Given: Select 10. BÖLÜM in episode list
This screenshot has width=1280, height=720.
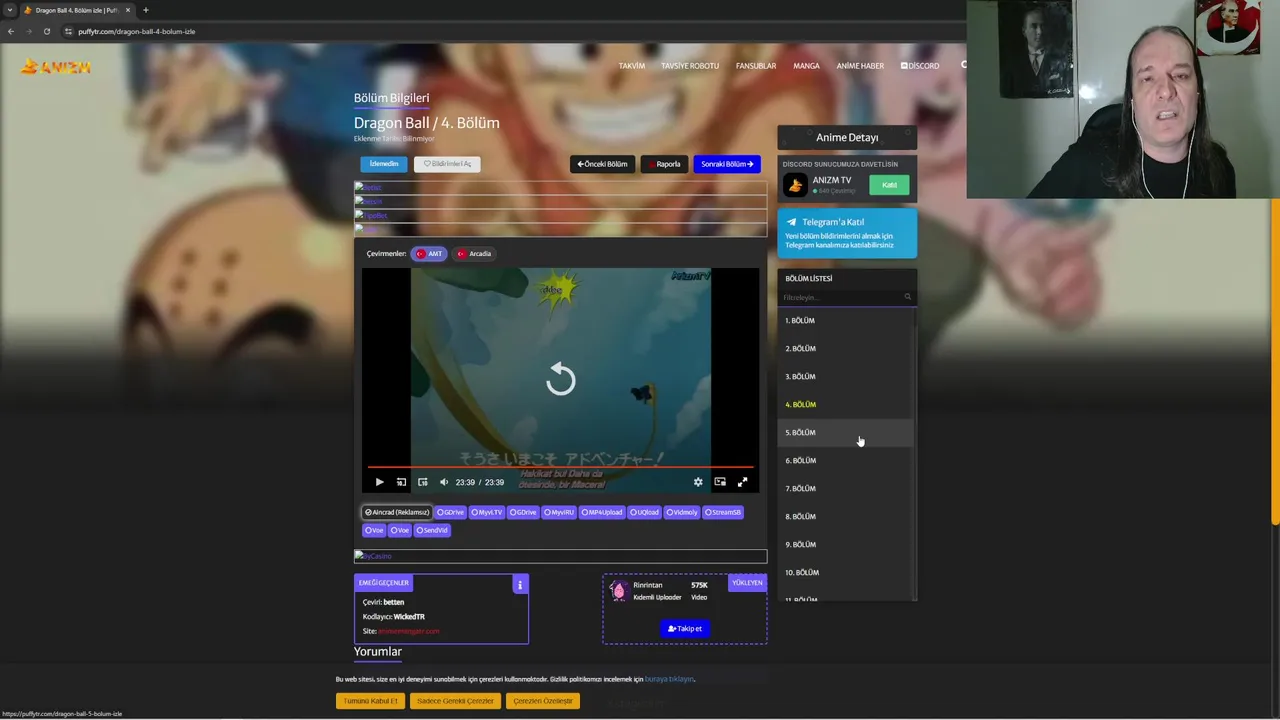Looking at the screenshot, I should click(844, 572).
